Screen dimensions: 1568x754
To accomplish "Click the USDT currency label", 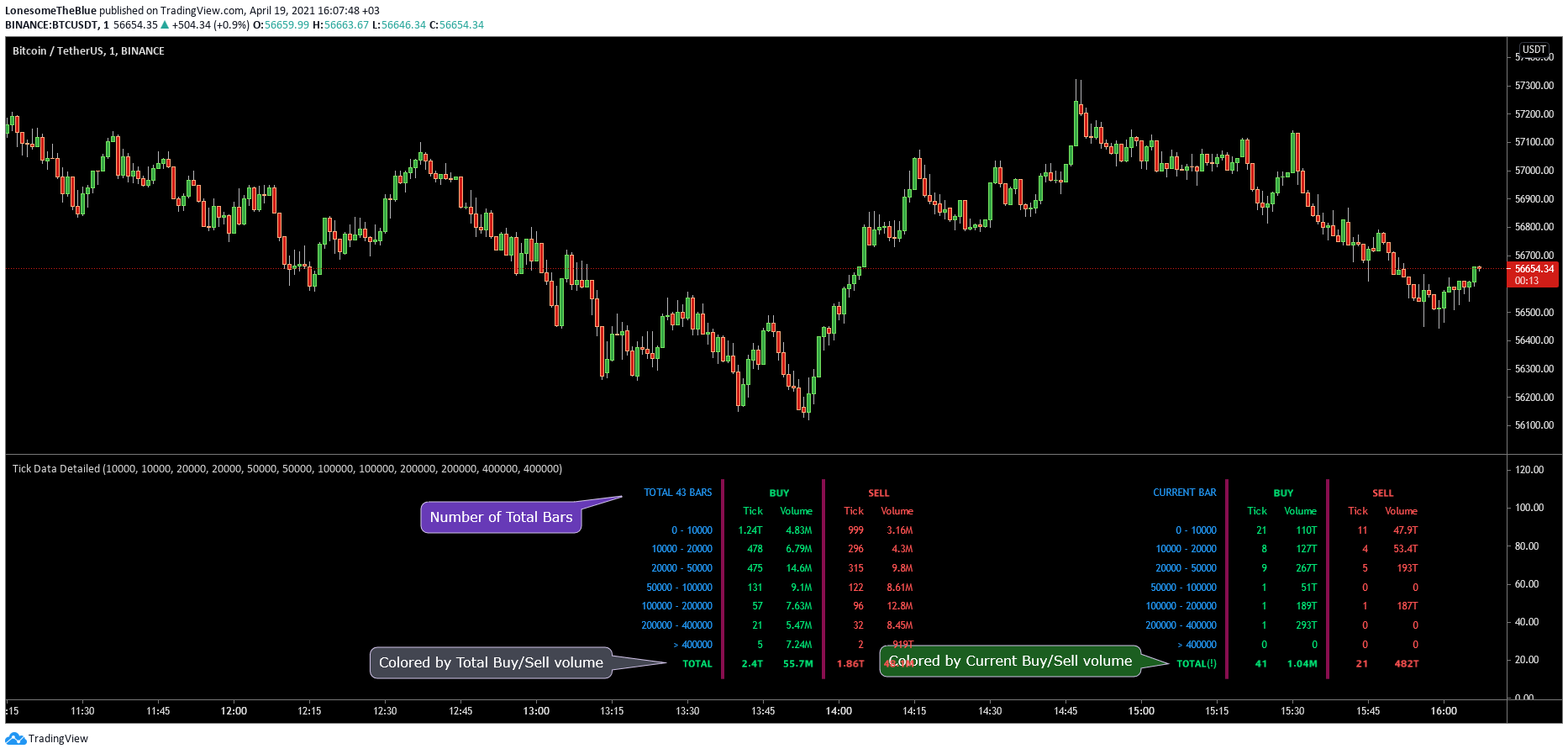I will (1534, 50).
